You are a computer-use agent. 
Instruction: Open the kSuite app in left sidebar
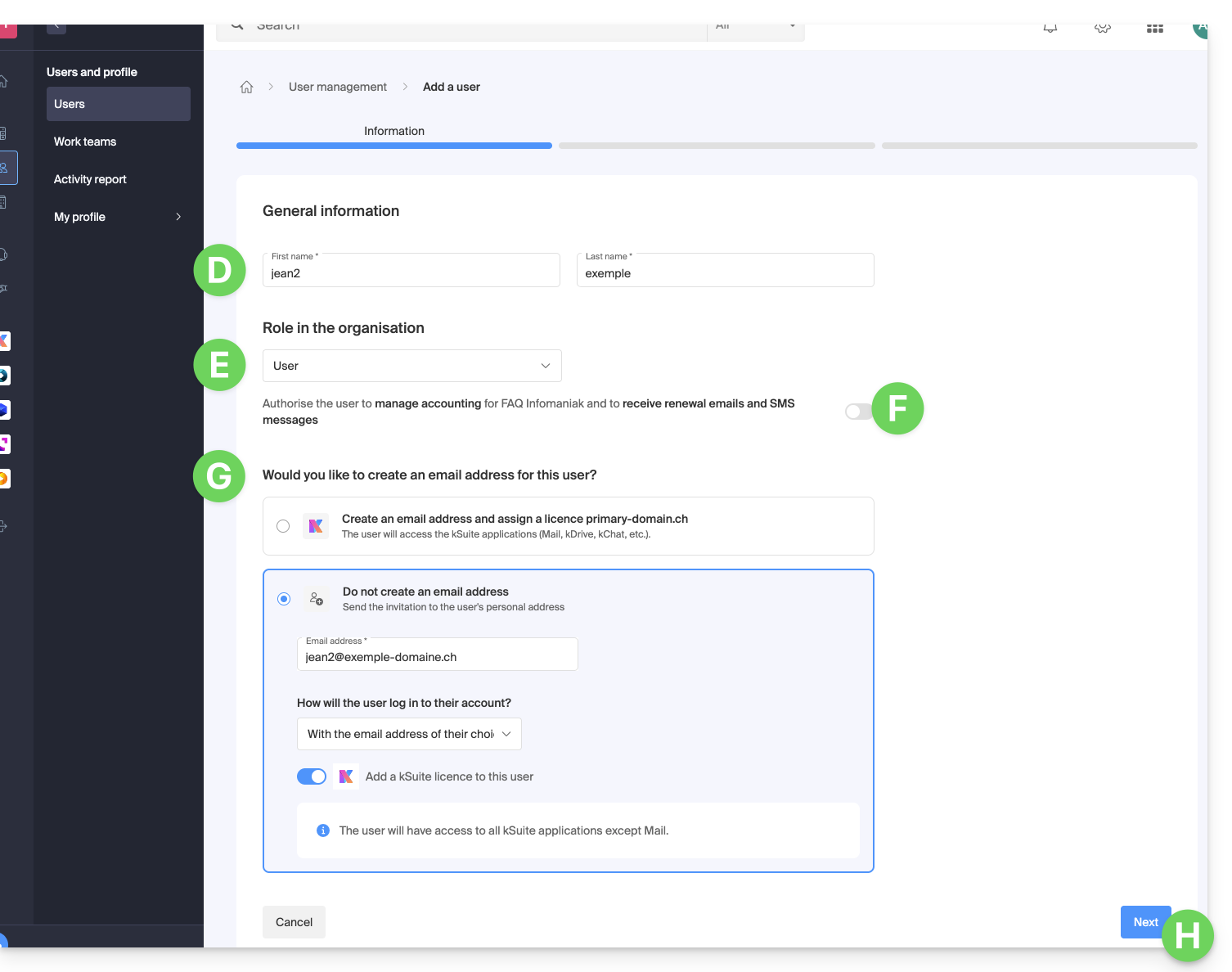4,341
